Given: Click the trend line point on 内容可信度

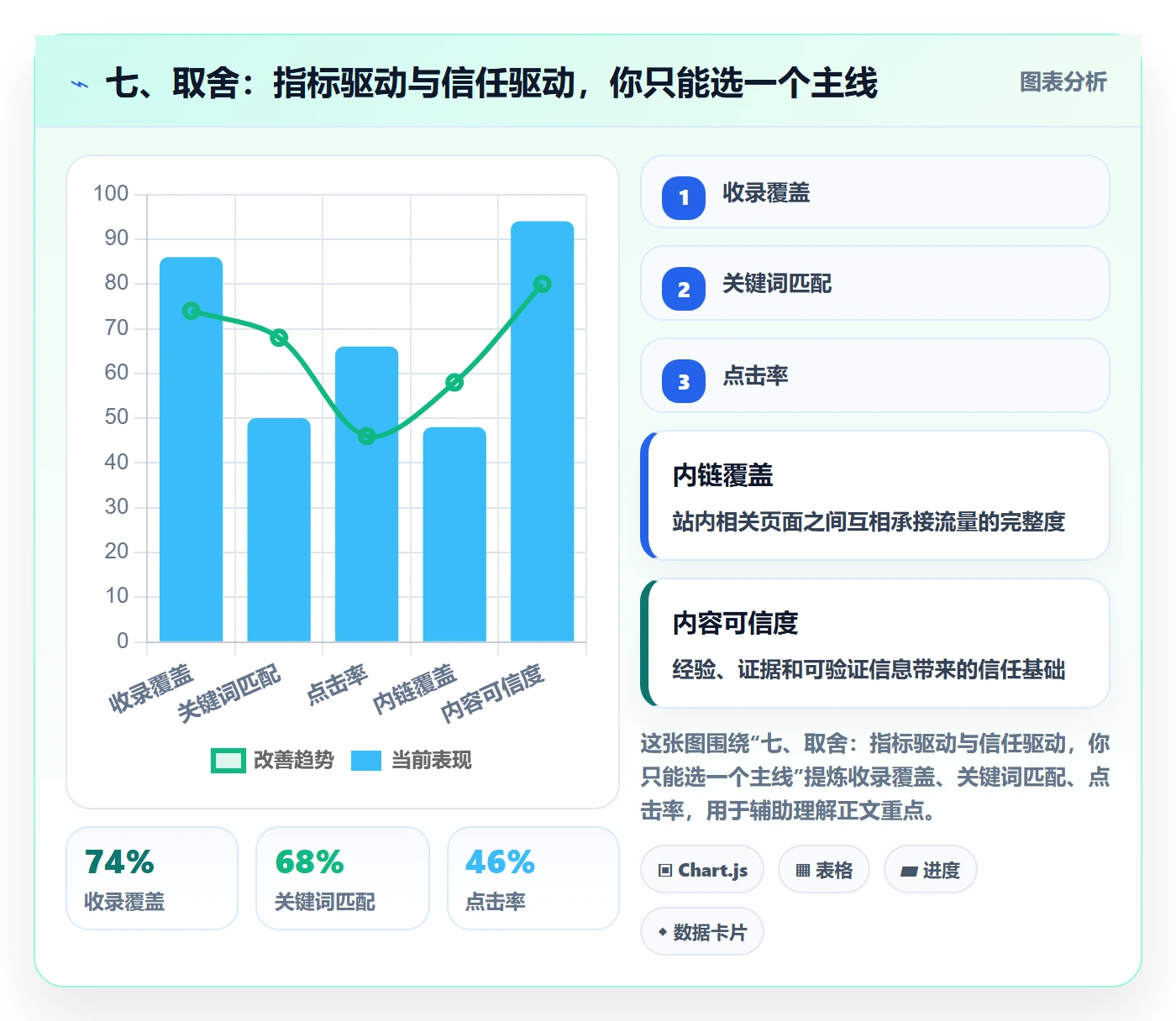Looking at the screenshot, I should [x=543, y=284].
